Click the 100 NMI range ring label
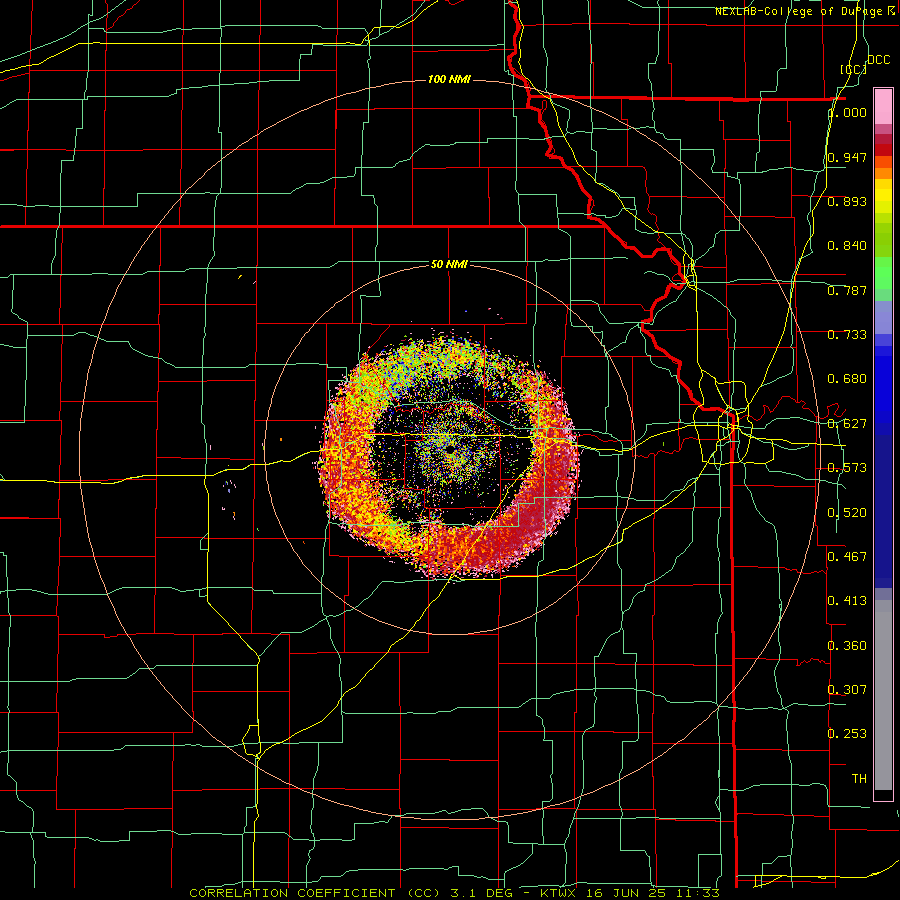The width and height of the screenshot is (900, 900). pyautogui.click(x=449, y=79)
